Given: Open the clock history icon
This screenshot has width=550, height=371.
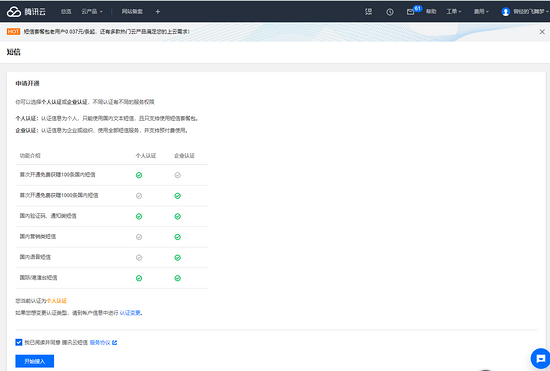Looking at the screenshot, I should (390, 12).
